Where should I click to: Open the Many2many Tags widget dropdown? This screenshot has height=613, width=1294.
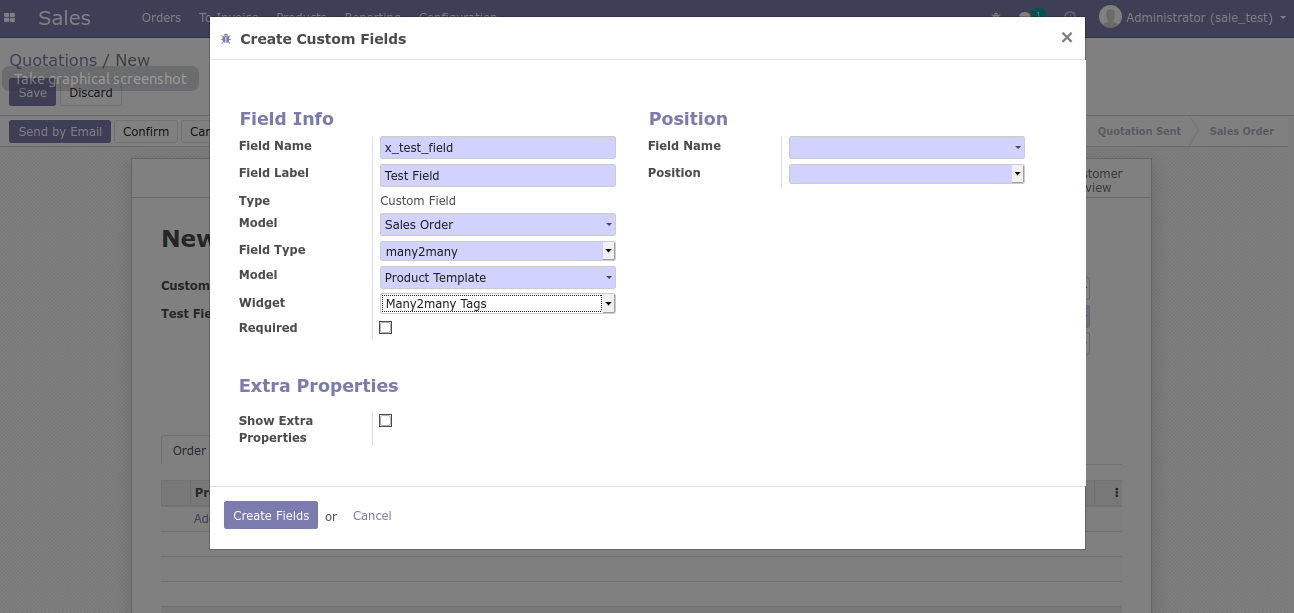(x=497, y=304)
